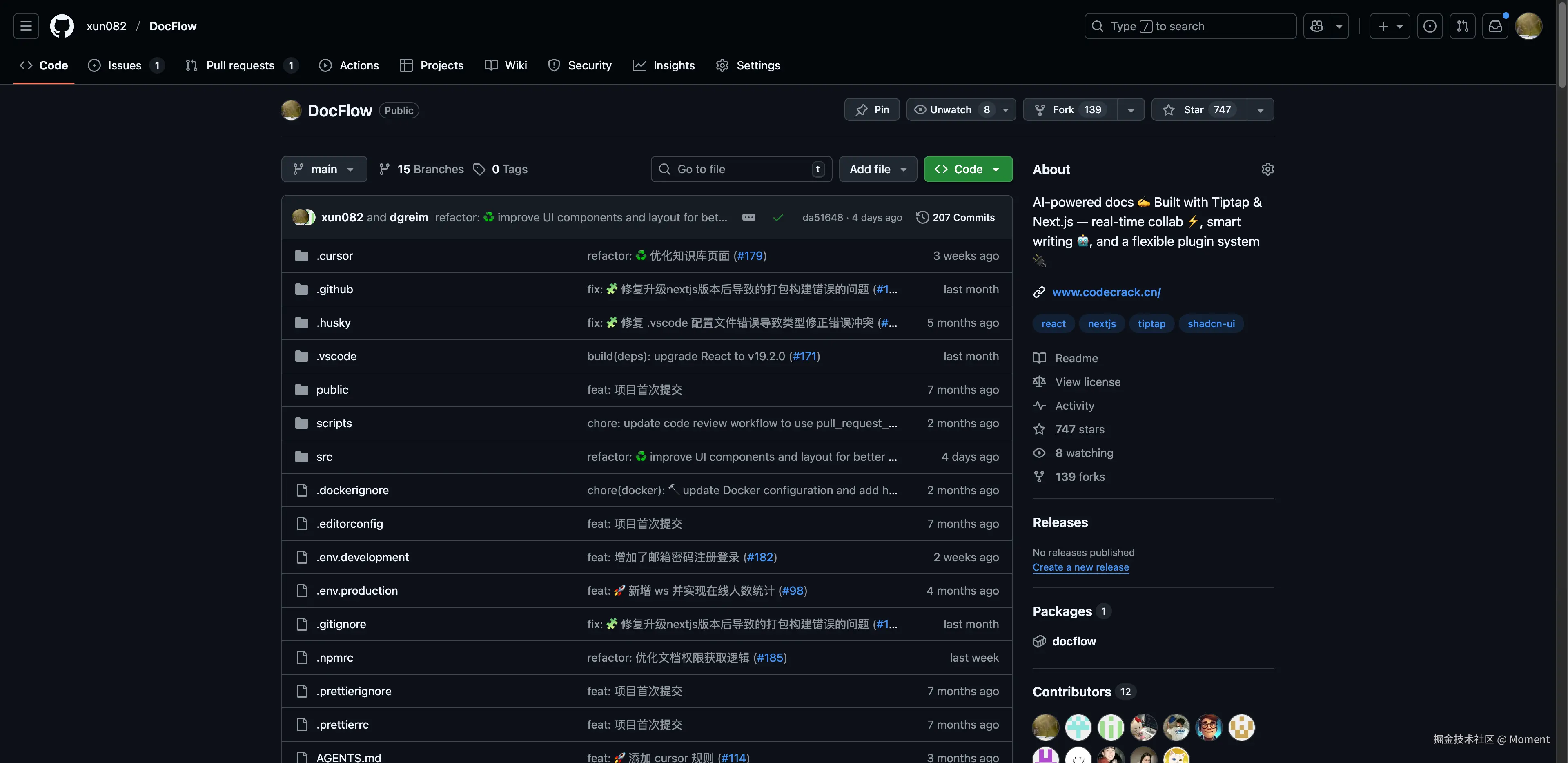
Task: Open the hamburger navigation menu
Action: coord(26,26)
